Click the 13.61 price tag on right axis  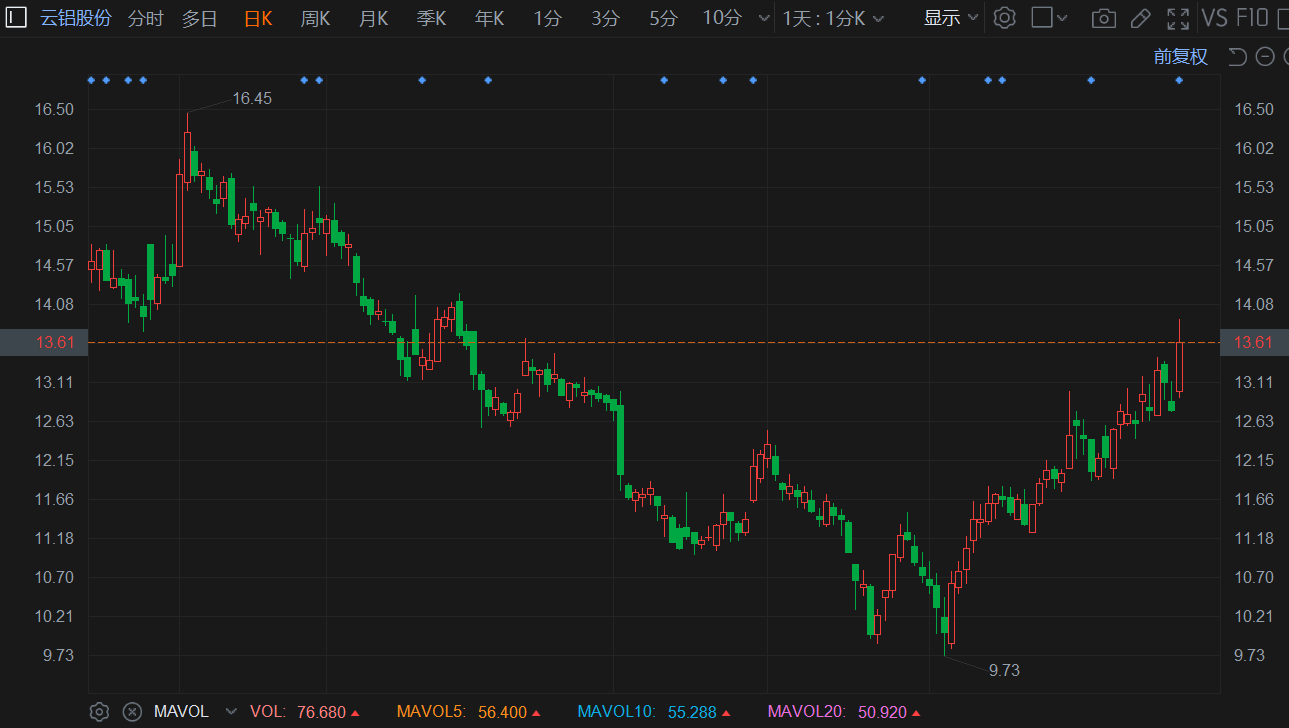[x=1254, y=343]
